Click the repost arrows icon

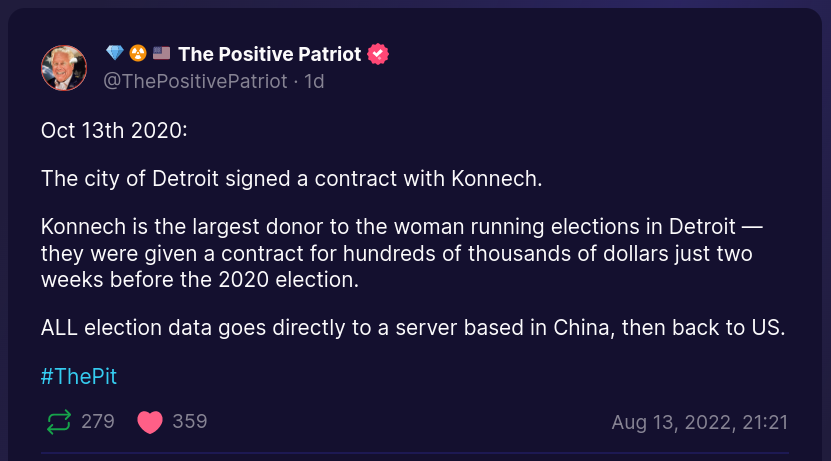[59, 422]
